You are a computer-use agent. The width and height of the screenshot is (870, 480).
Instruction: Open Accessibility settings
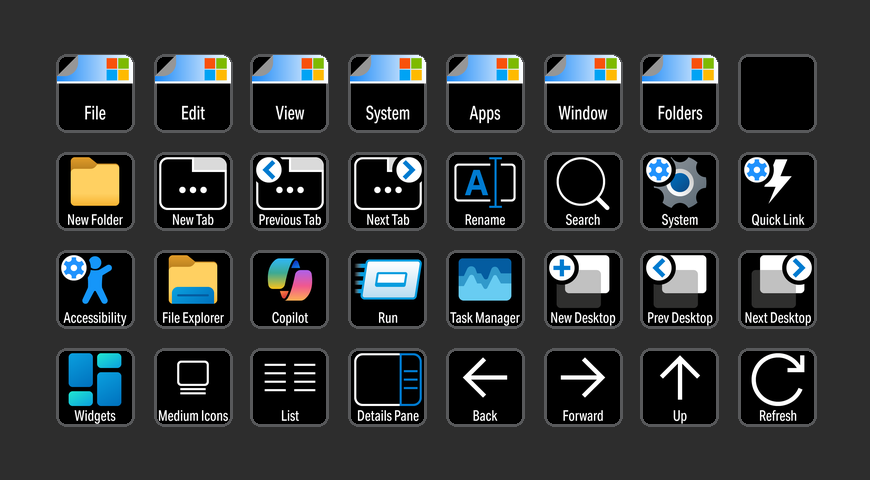pyautogui.click(x=95, y=289)
